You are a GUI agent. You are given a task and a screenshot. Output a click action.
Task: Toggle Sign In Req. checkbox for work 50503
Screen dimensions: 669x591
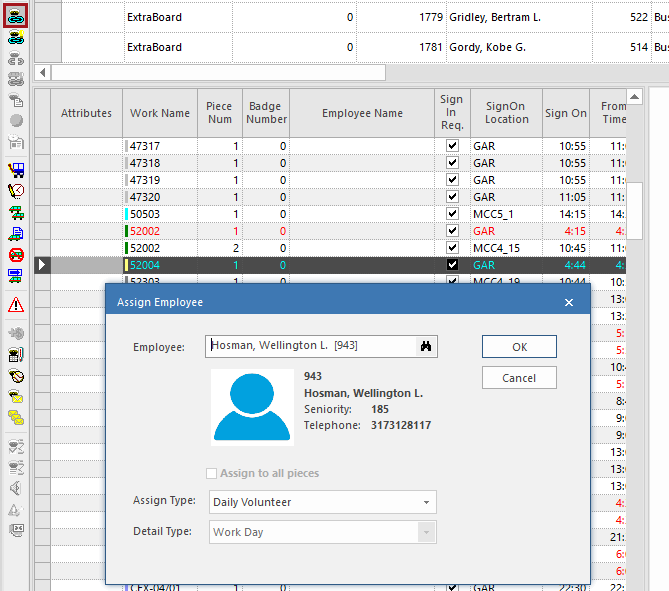point(452,213)
